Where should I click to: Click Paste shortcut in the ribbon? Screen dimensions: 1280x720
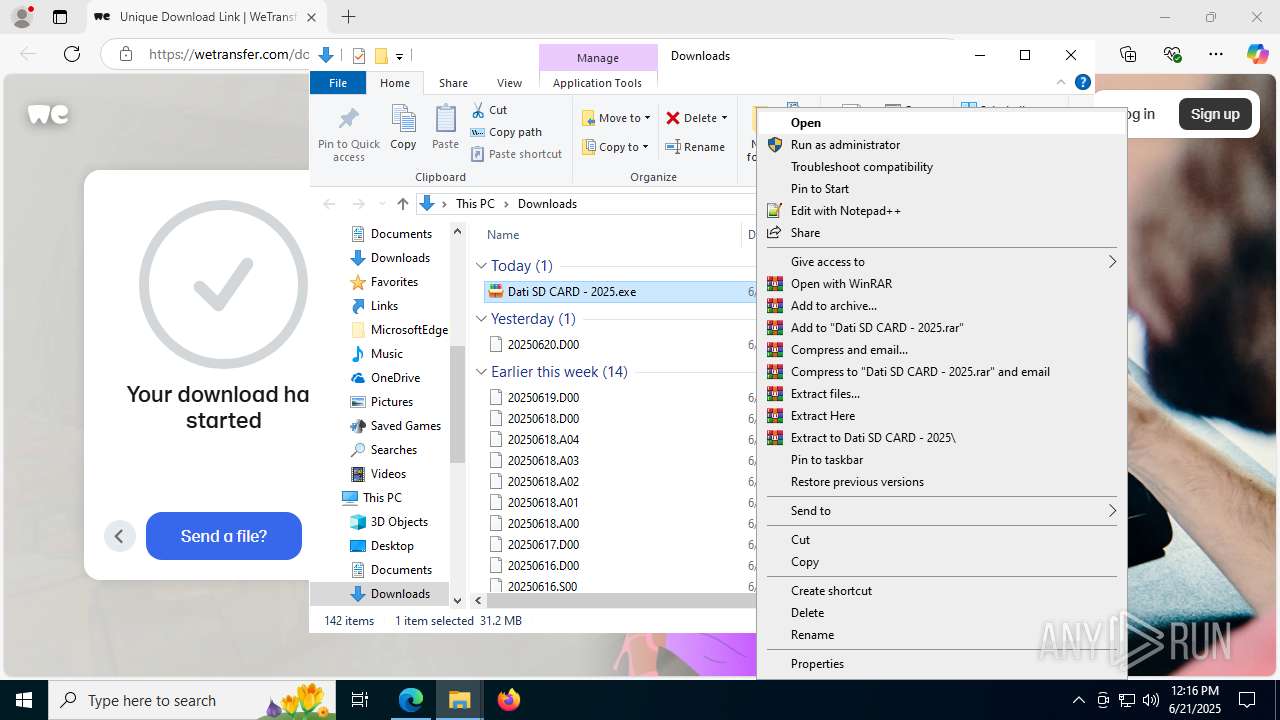516,154
